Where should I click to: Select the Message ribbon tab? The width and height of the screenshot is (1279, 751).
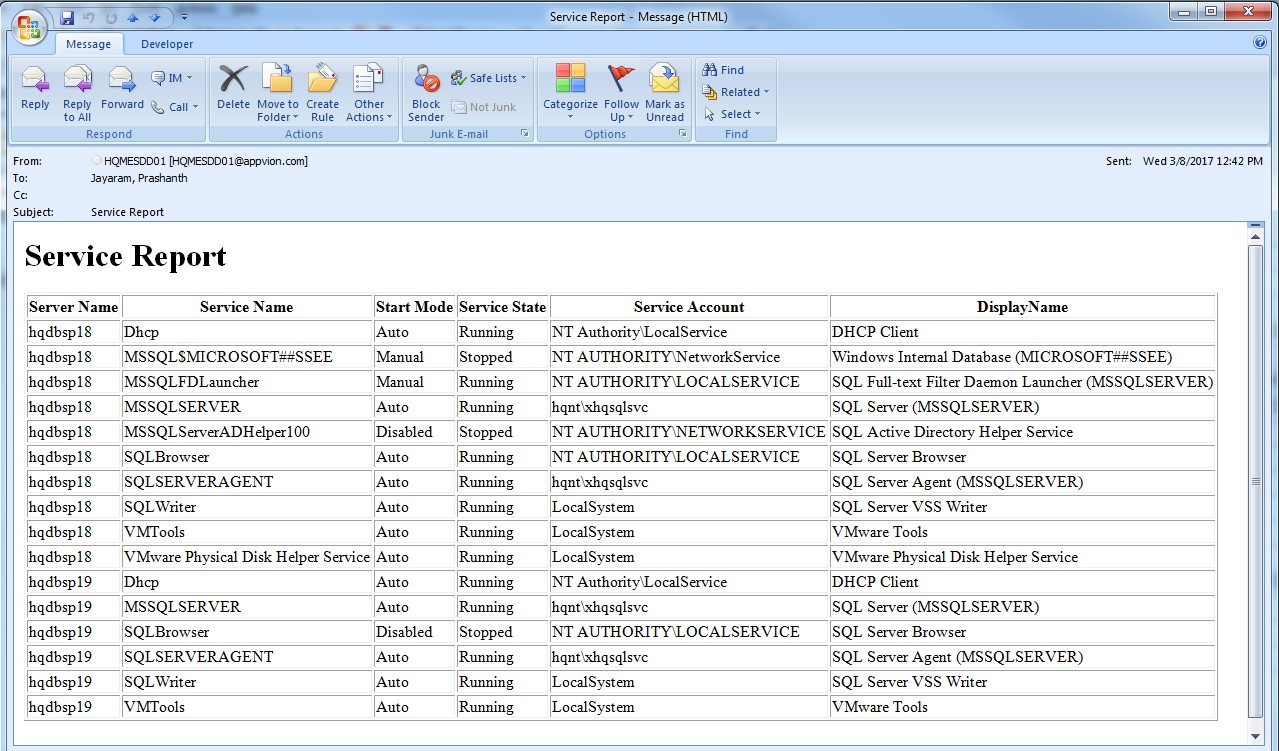coord(88,44)
